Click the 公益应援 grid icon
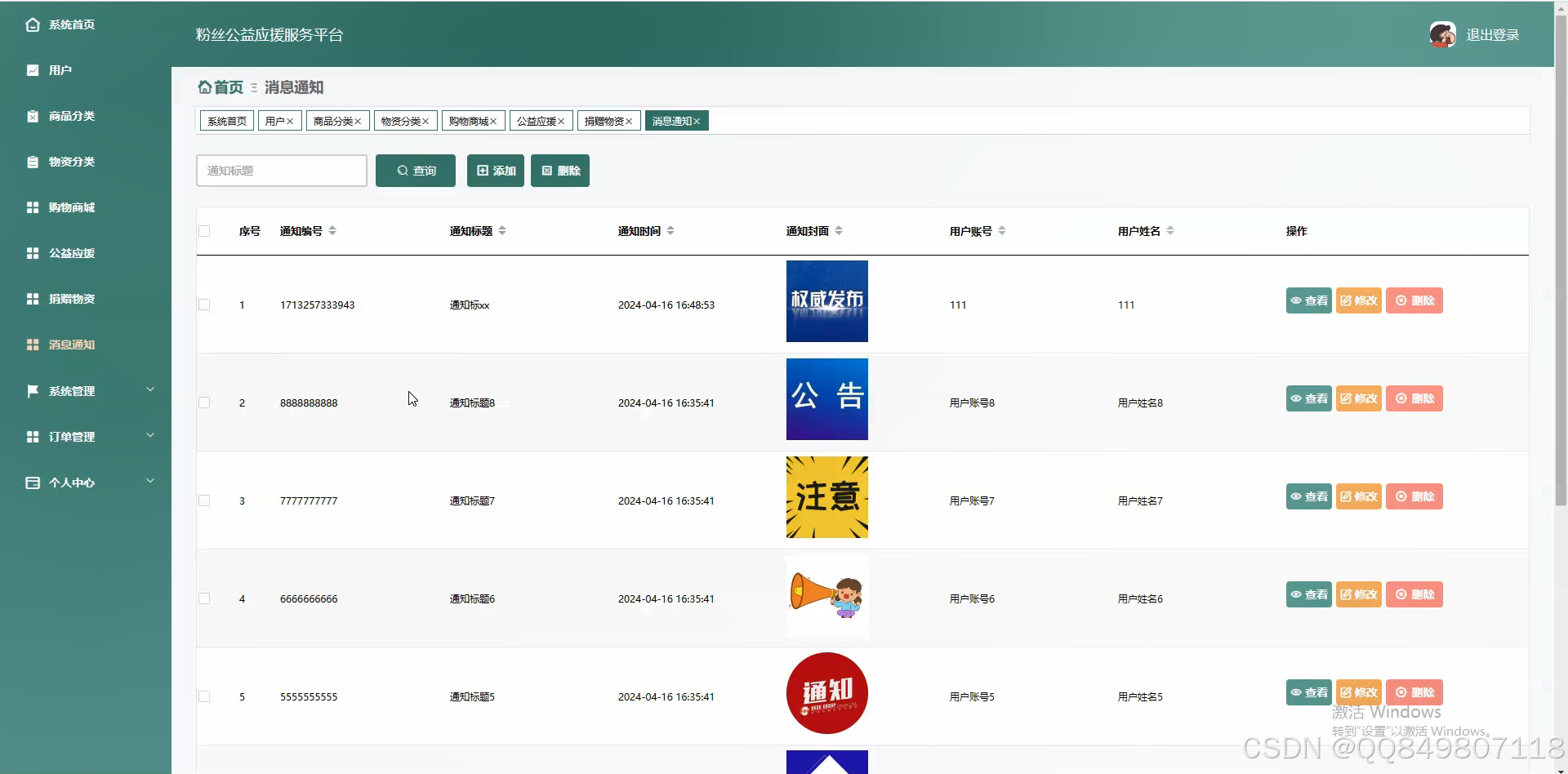The width and height of the screenshot is (1568, 774). point(33,253)
